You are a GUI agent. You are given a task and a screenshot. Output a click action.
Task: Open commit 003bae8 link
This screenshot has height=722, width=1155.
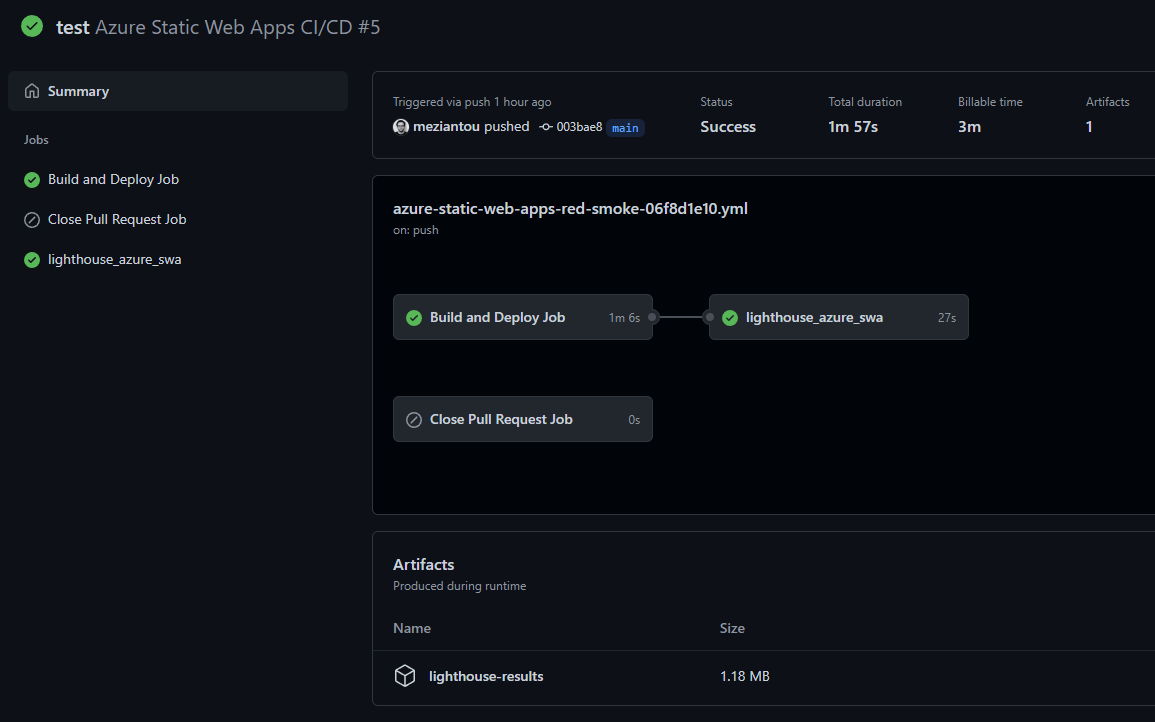(579, 127)
